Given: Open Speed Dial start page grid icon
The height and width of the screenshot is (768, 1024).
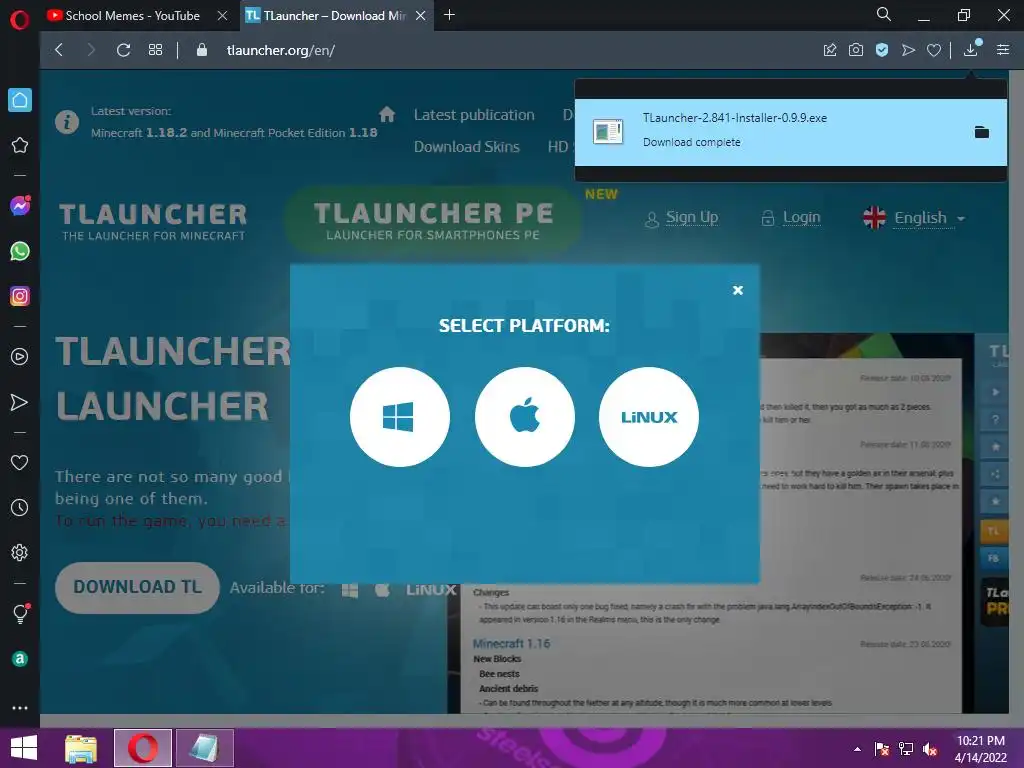Looking at the screenshot, I should tap(155, 50).
